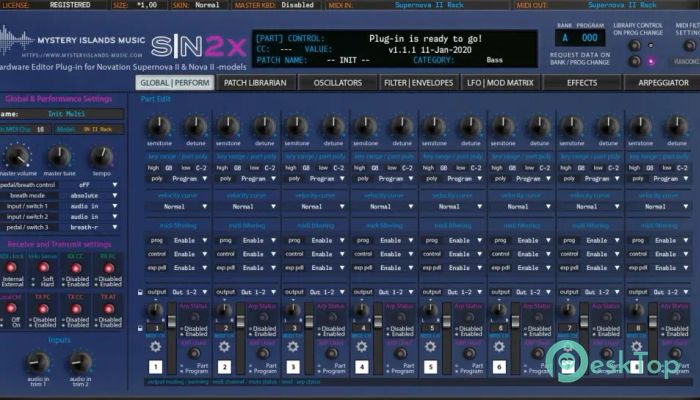Click part 1 detune knob
The height and width of the screenshot is (400, 700).
[196, 127]
